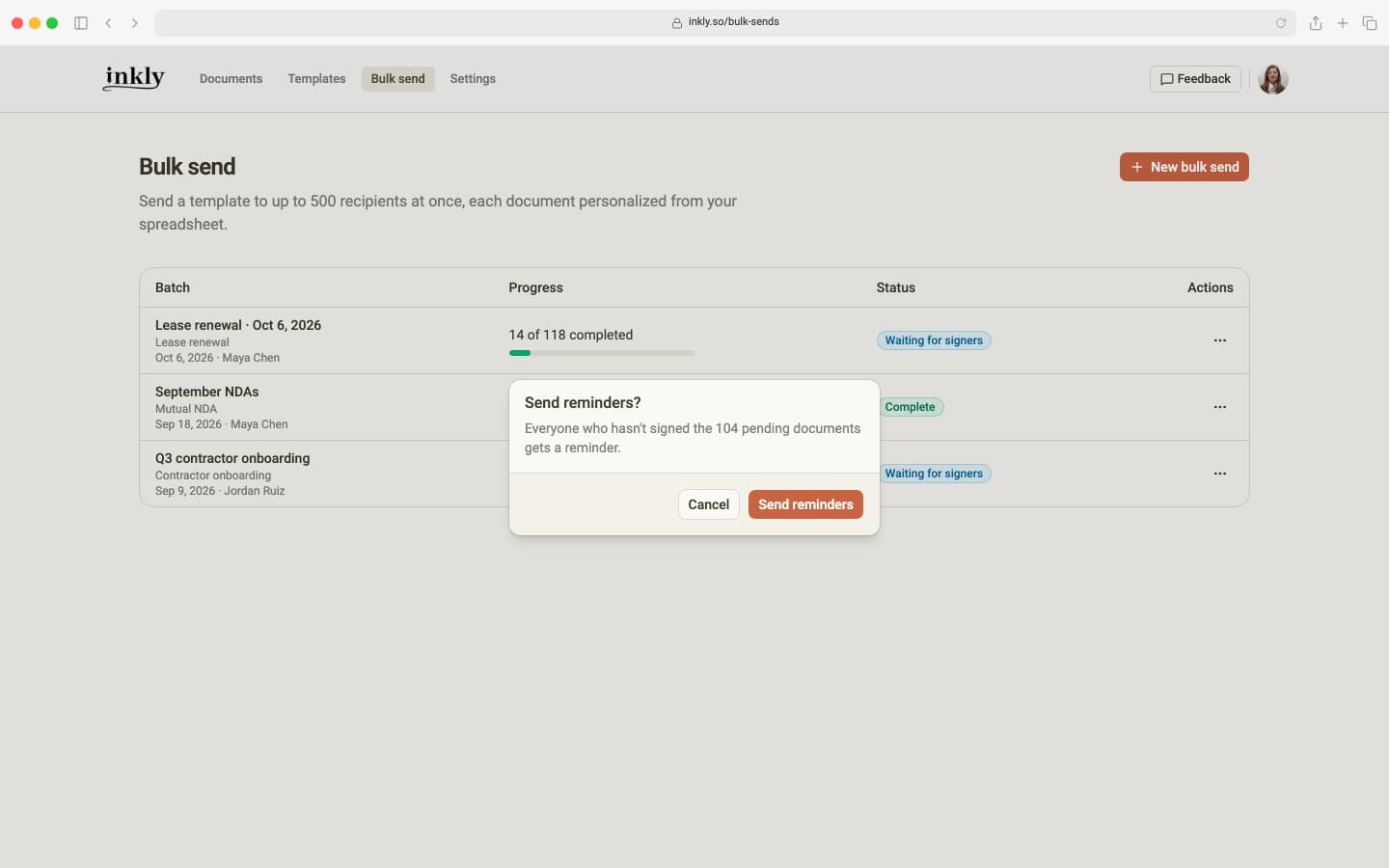This screenshot has height=868, width=1389.
Task: Open actions menu for Q3 contractor onboarding
Action: point(1220,474)
